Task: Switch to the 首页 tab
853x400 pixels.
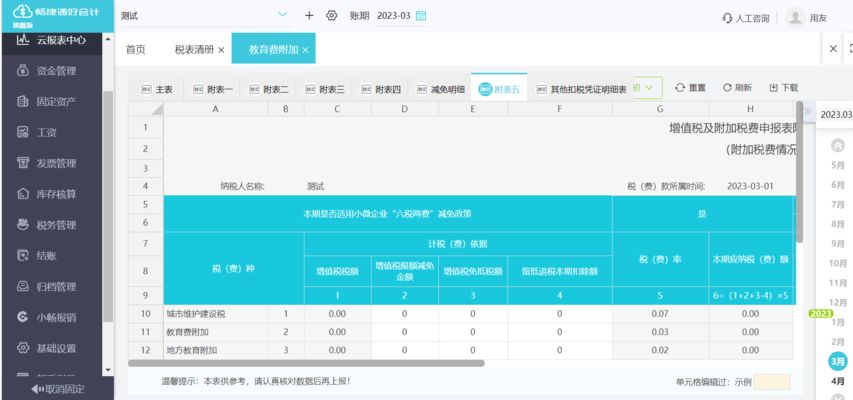Action: pyautogui.click(x=136, y=50)
